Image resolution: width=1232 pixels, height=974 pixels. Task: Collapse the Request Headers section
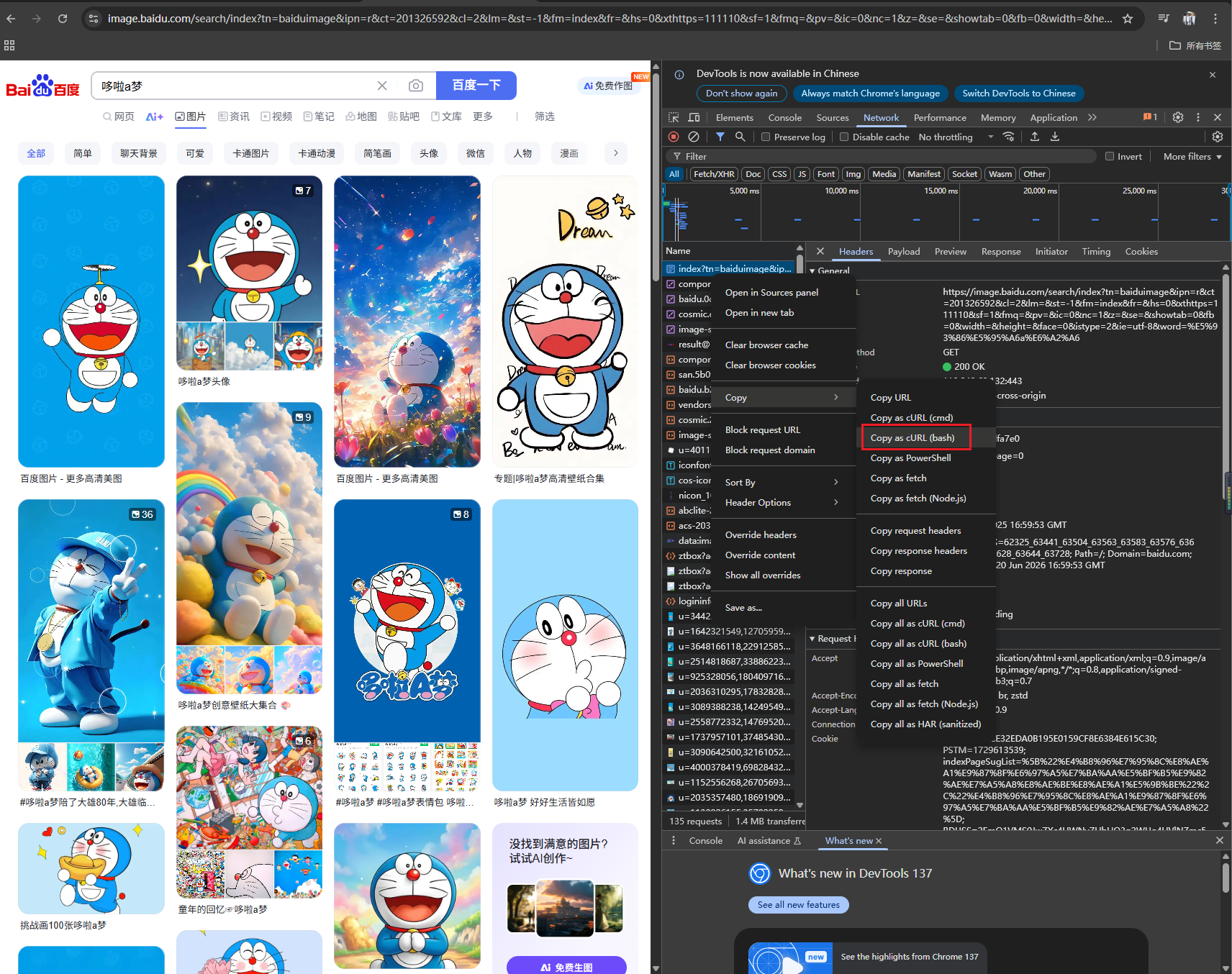(812, 639)
